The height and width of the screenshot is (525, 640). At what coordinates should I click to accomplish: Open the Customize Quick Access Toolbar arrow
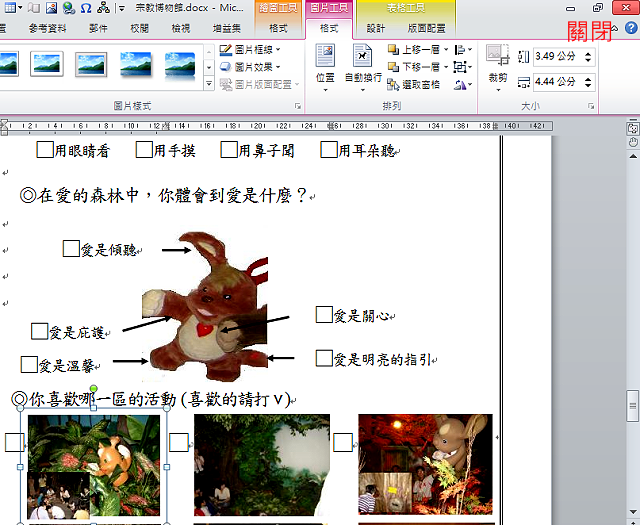(x=121, y=8)
